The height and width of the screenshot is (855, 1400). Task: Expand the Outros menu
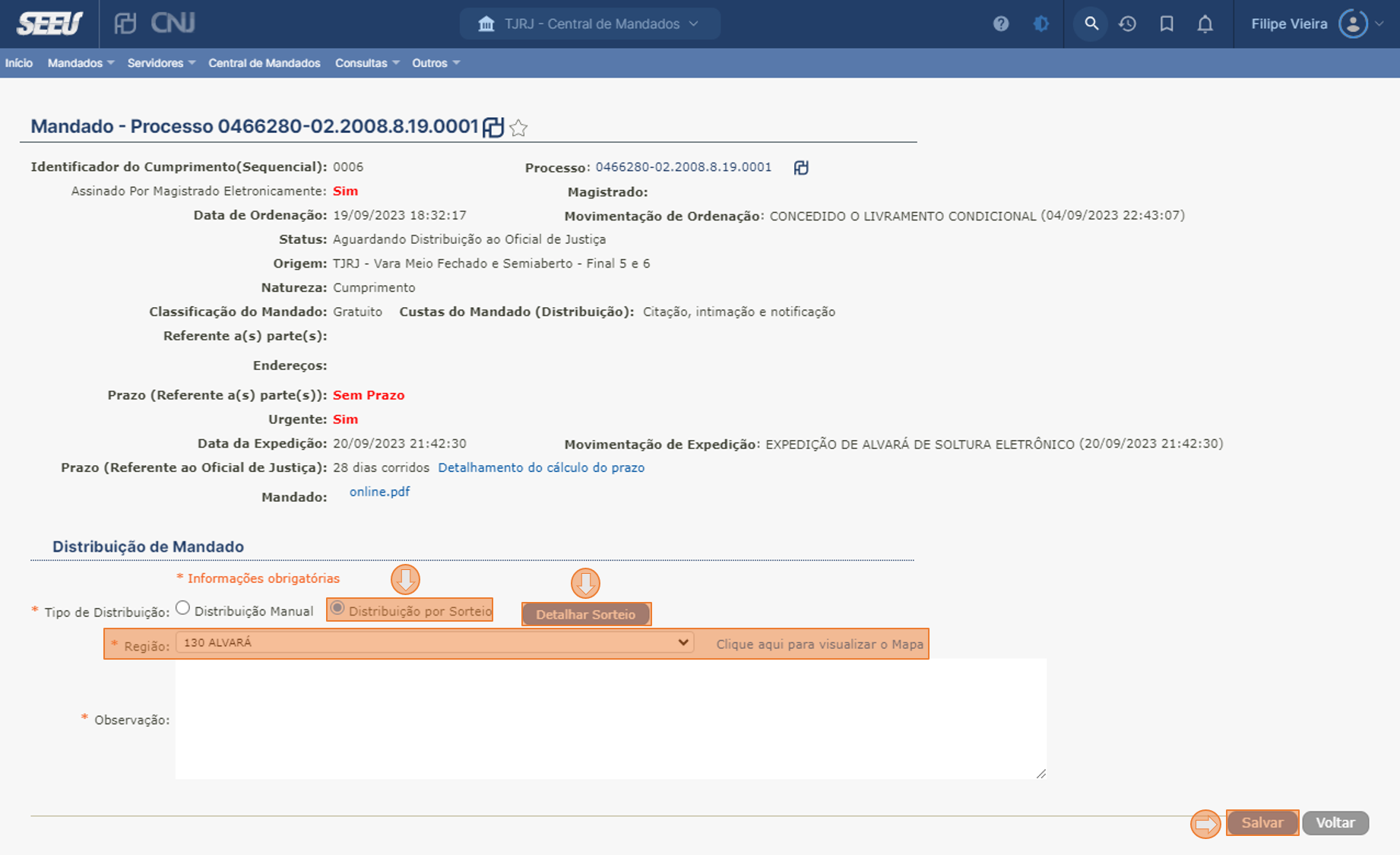tap(436, 63)
